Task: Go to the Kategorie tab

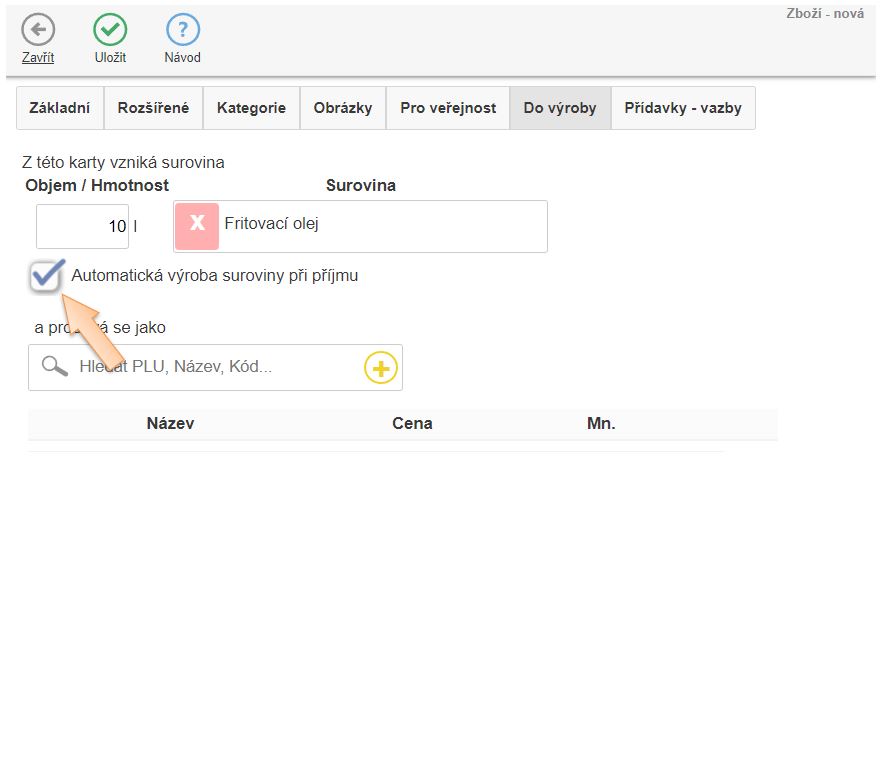Action: pos(251,108)
